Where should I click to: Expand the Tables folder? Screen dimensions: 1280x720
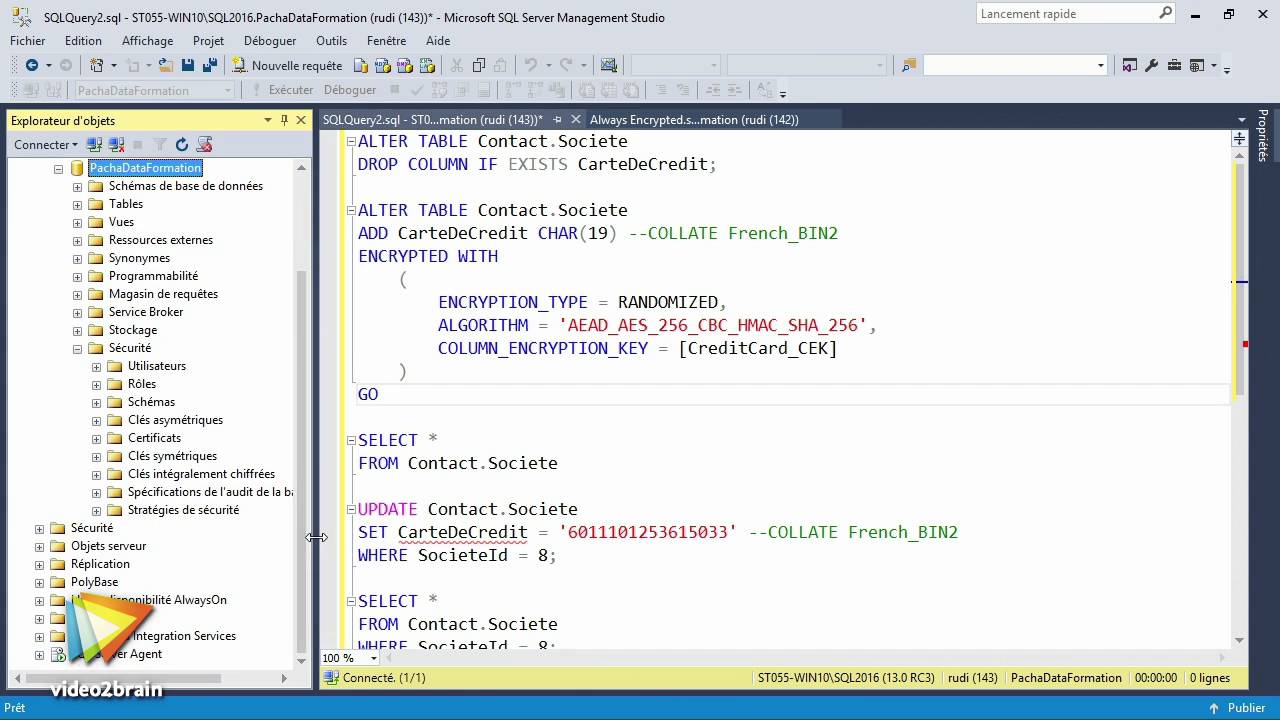77,204
